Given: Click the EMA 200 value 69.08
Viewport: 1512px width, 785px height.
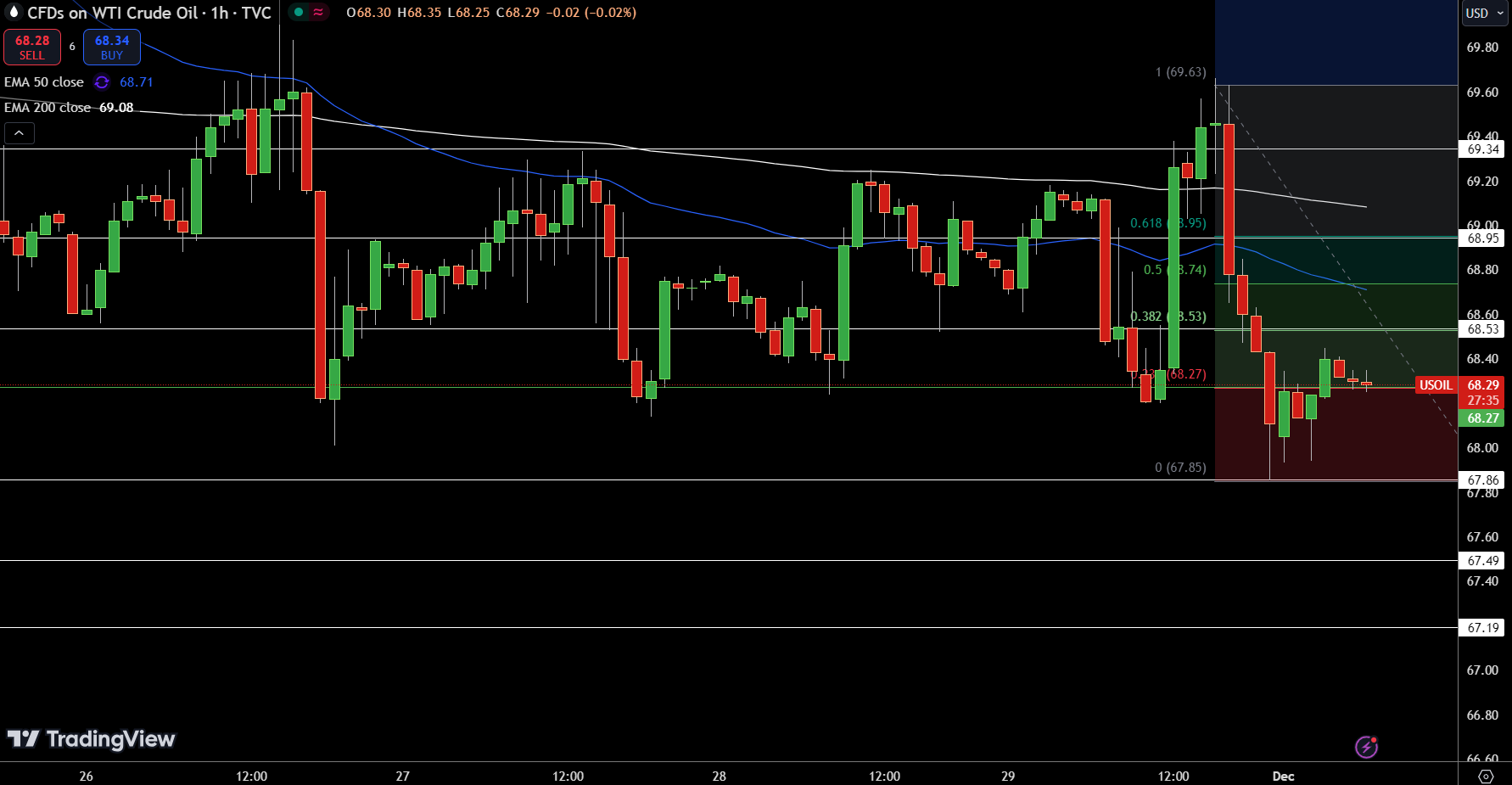Looking at the screenshot, I should click(x=116, y=108).
